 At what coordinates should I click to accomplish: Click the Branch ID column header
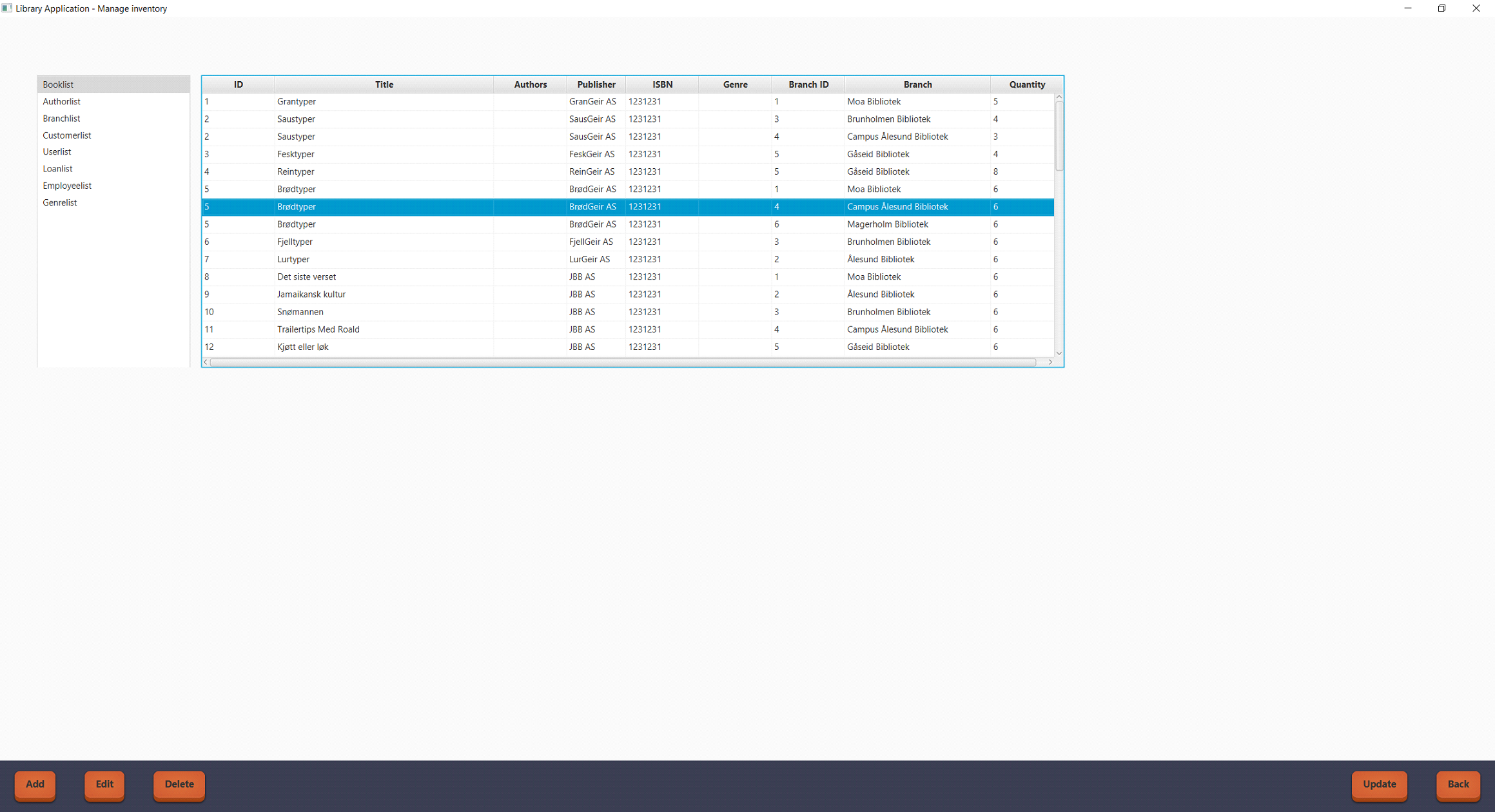point(808,84)
